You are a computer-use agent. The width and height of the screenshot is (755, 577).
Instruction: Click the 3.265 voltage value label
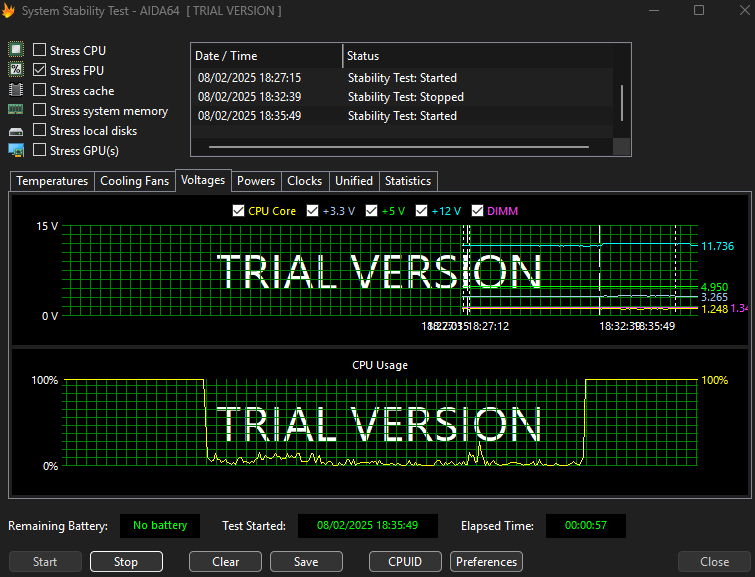point(715,297)
